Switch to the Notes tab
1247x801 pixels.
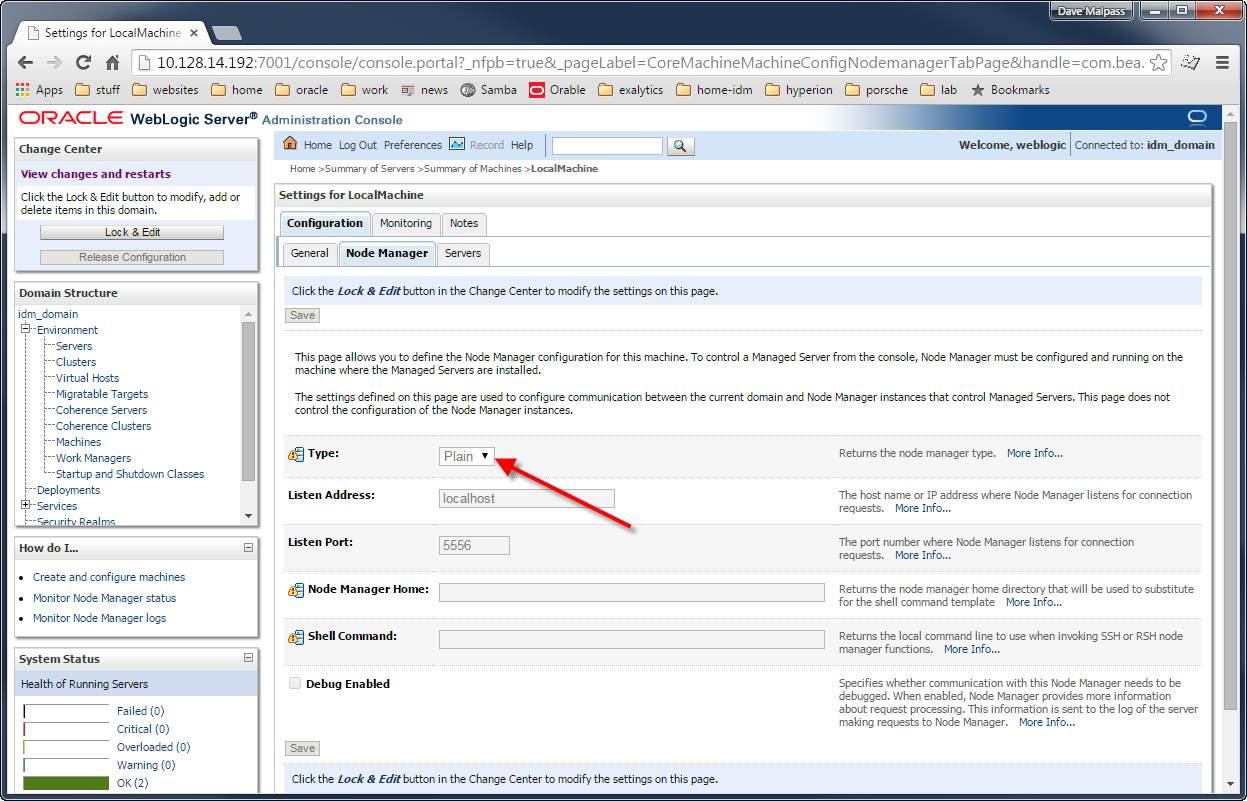464,223
